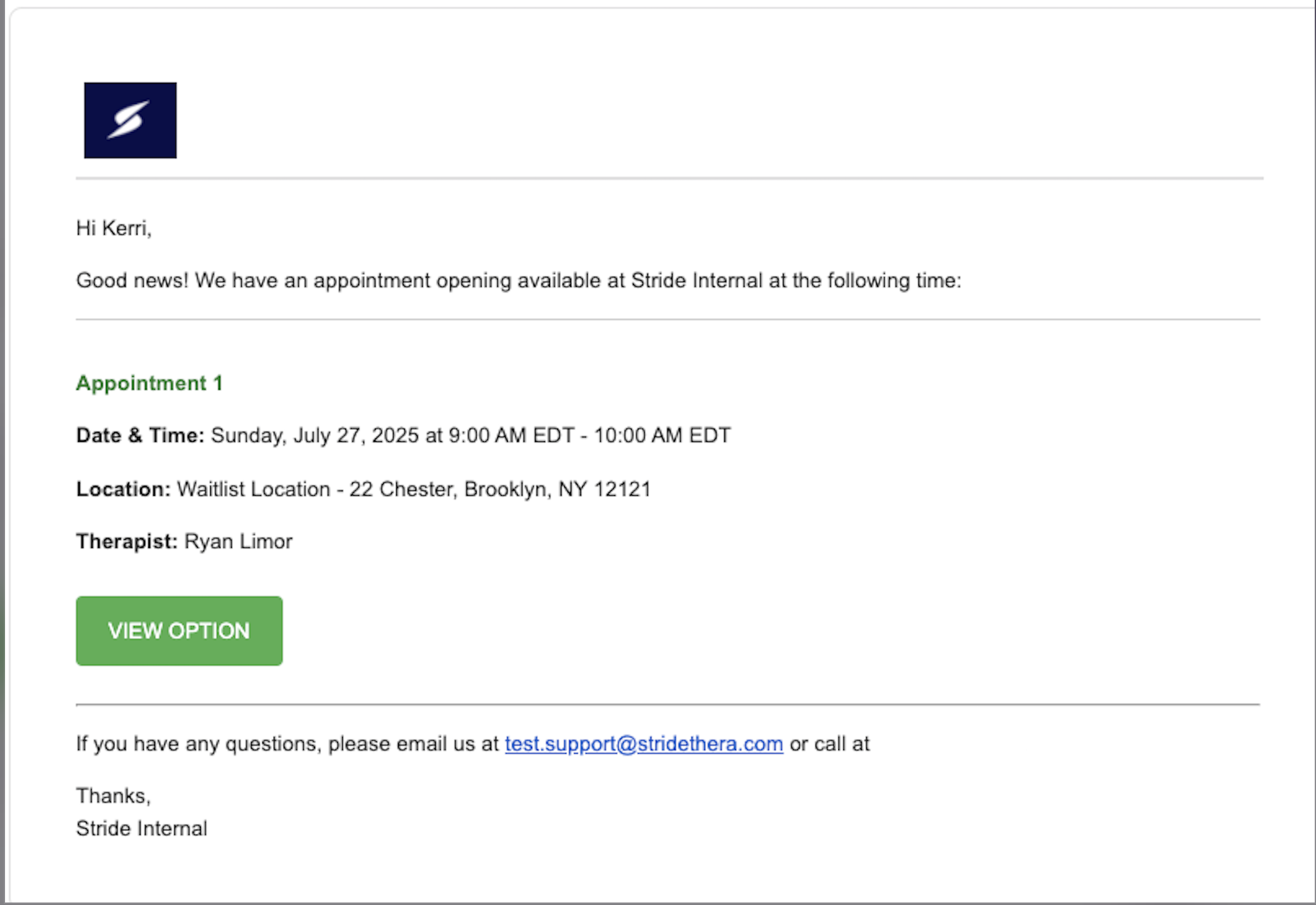
Task: Click the Waitlist Location text
Action: point(253,489)
